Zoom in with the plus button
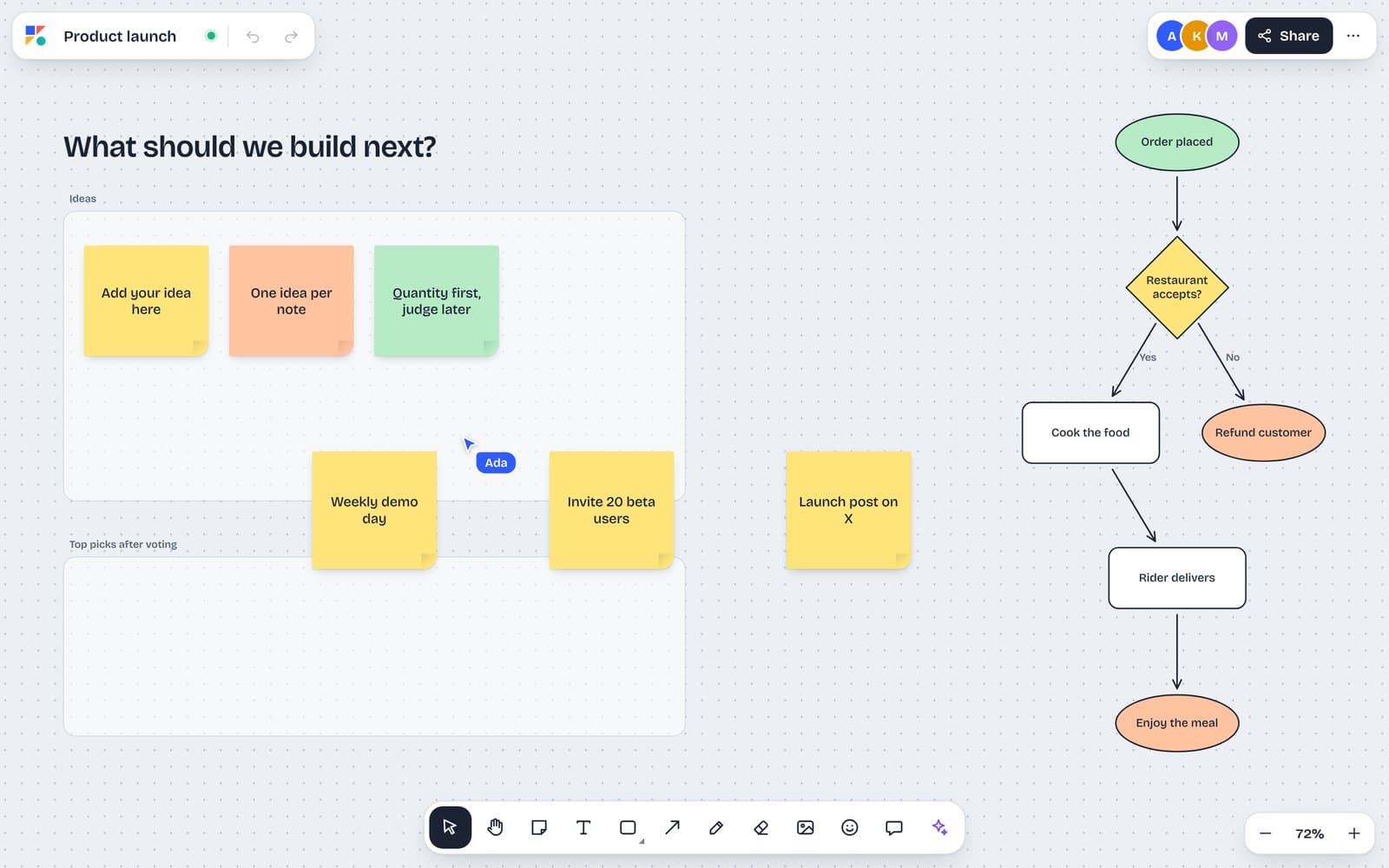 (x=1353, y=833)
